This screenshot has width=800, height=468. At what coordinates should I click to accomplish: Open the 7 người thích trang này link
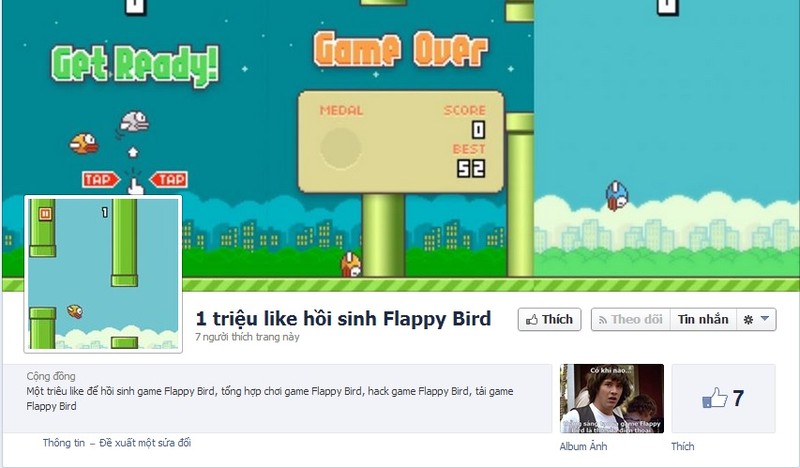tap(247, 337)
